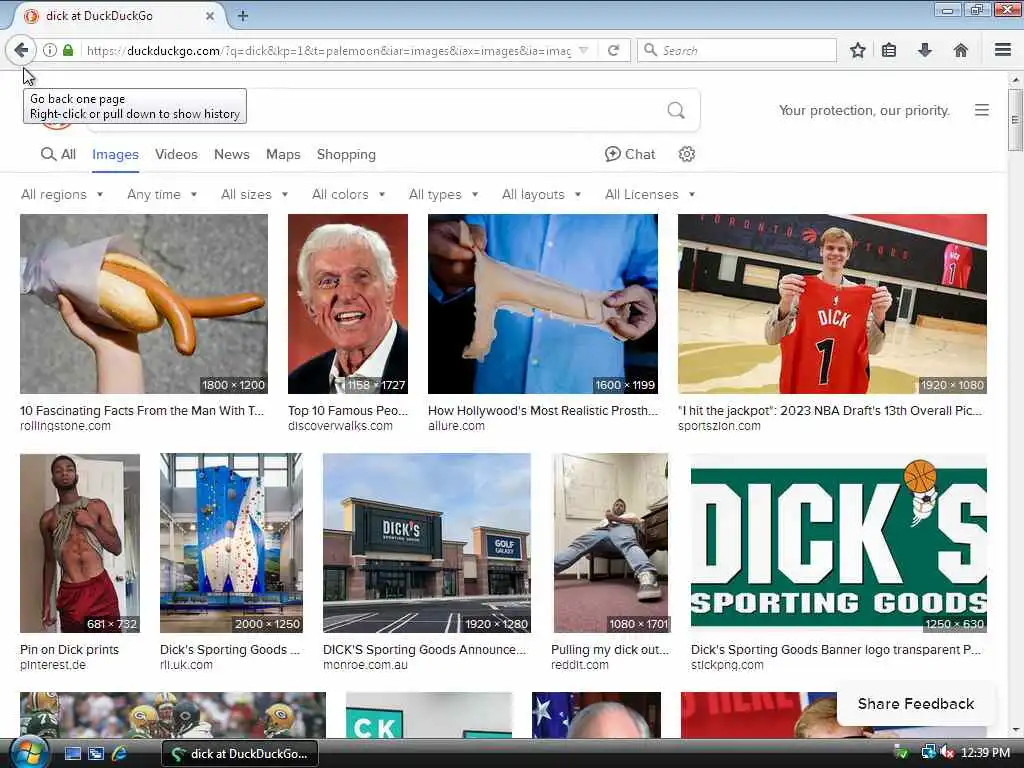Image resolution: width=1024 pixels, height=768 pixels.
Task: Click the discoverwalks.com source link
Action: pos(340,426)
